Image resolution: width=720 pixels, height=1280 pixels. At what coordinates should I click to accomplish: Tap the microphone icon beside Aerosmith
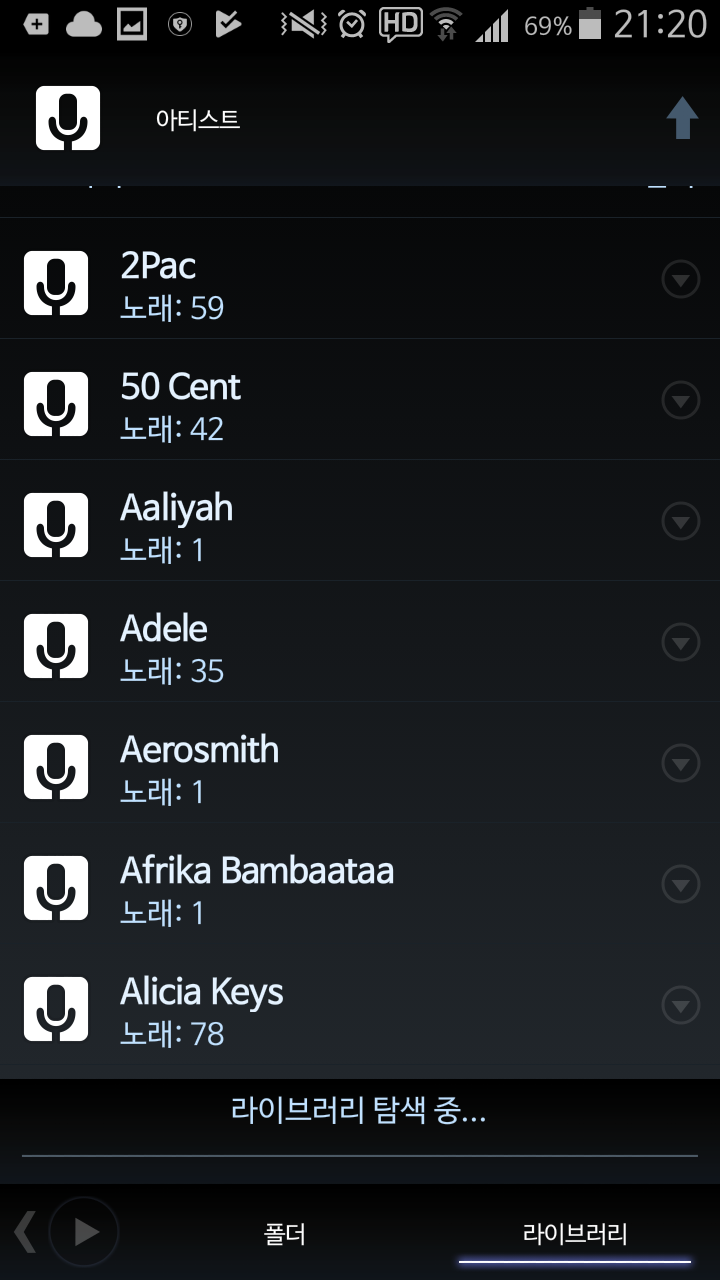(x=56, y=768)
